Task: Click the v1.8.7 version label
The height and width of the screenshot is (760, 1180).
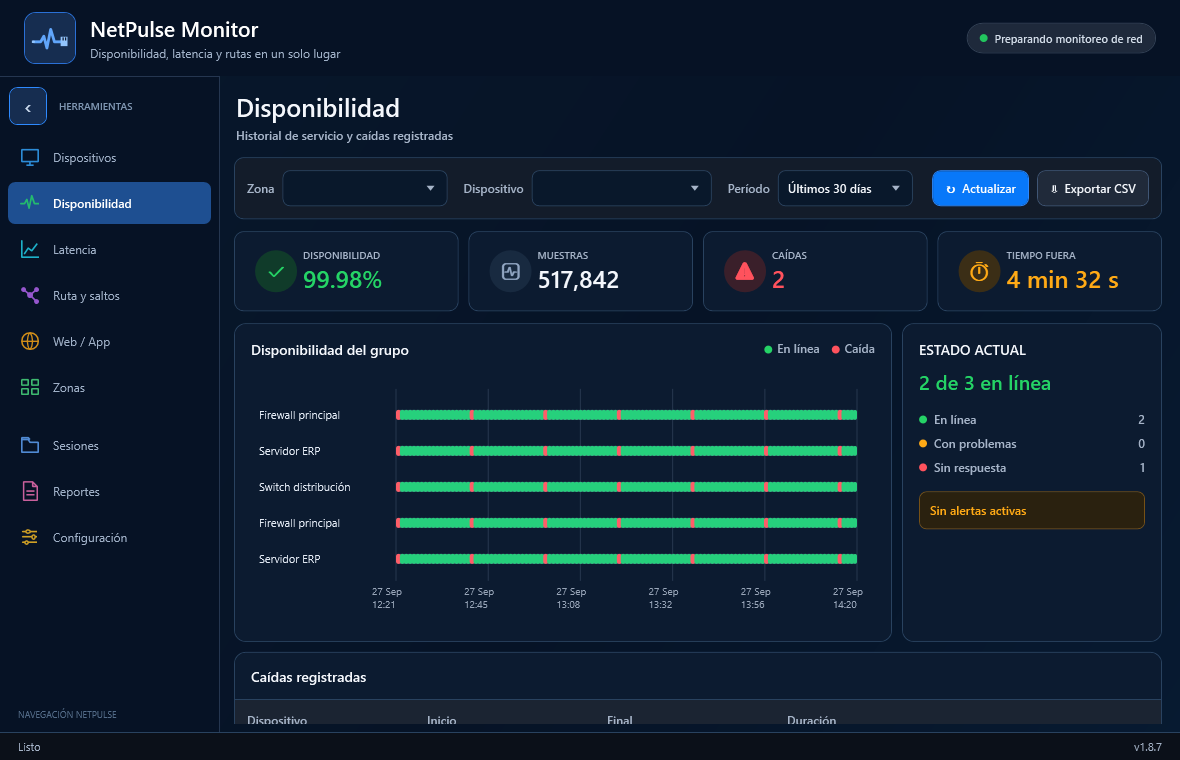Action: click(x=1148, y=747)
